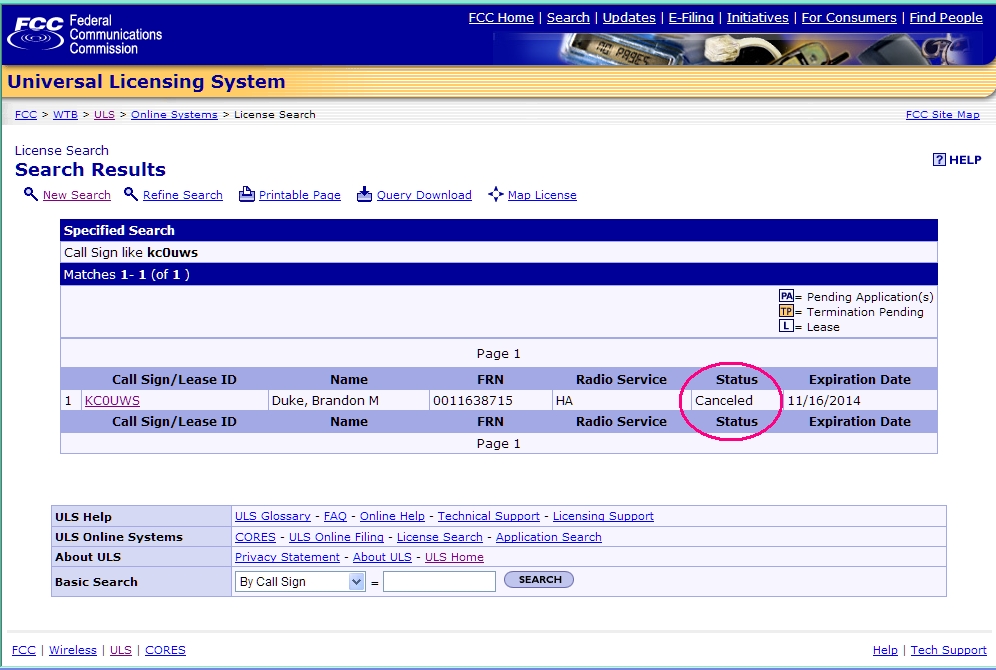Open Search in top navigation
996x670 pixels.
(x=568, y=18)
